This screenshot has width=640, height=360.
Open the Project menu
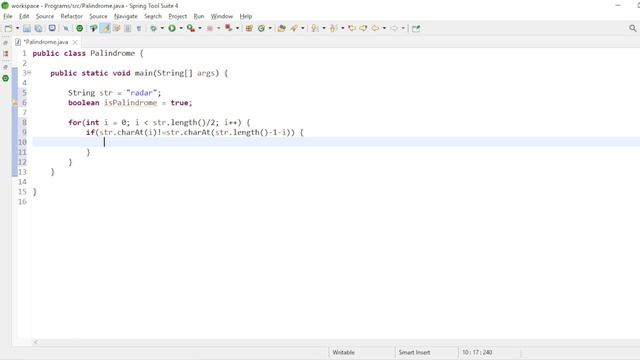(178, 16)
